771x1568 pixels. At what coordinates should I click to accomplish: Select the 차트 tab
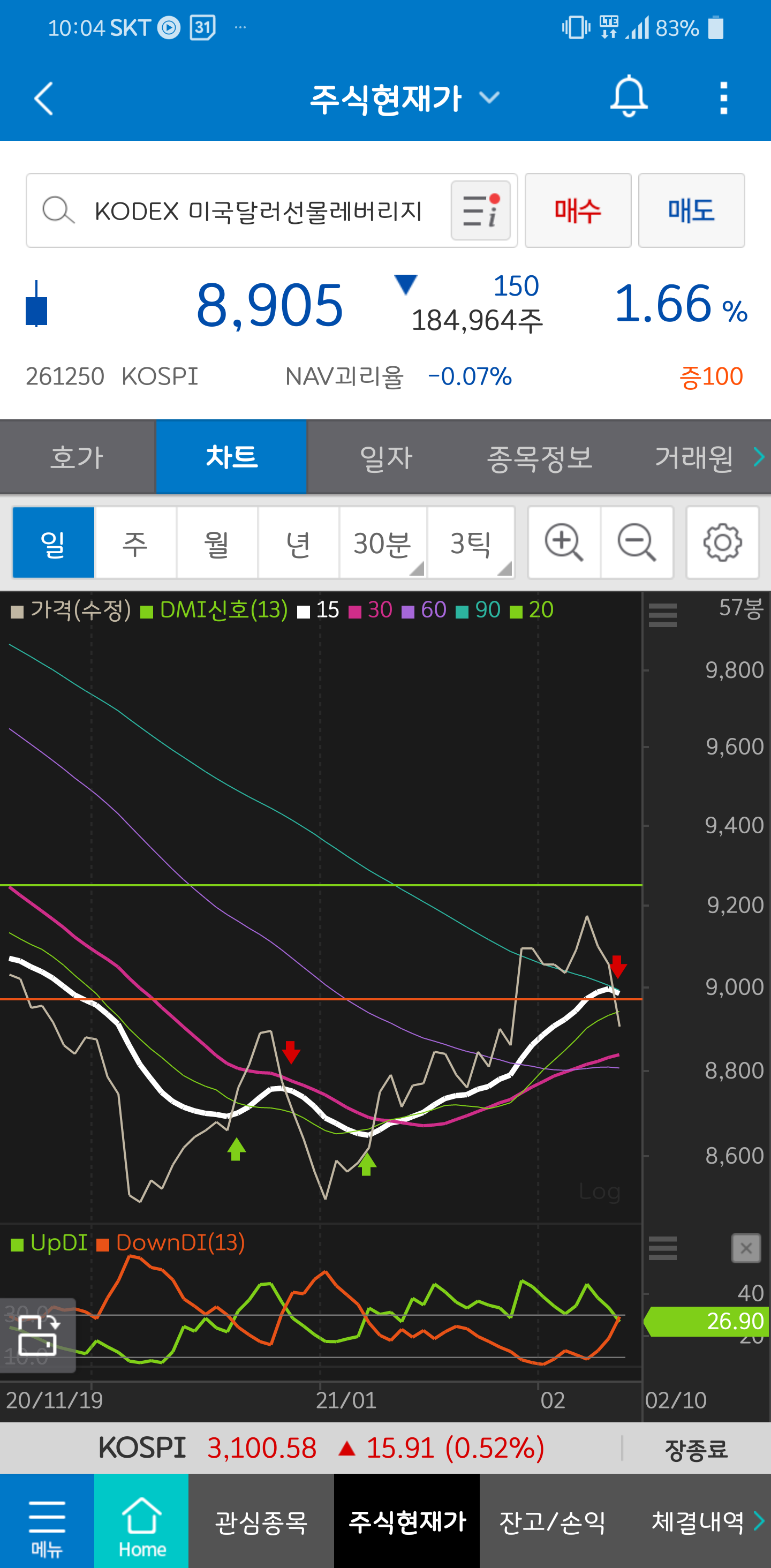coord(231,456)
